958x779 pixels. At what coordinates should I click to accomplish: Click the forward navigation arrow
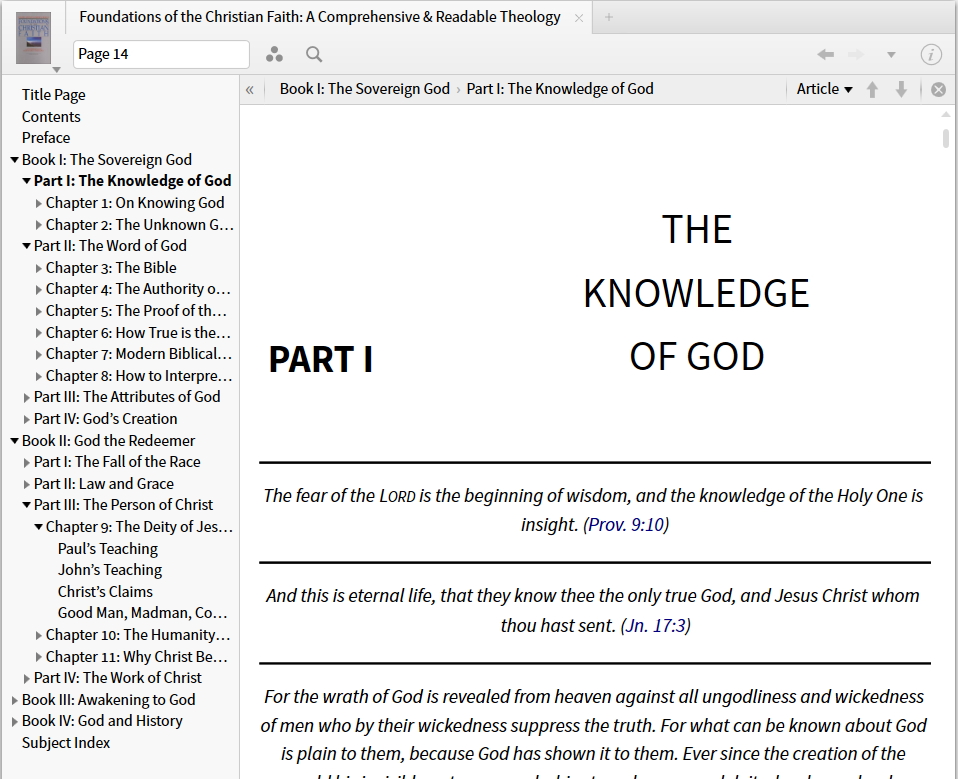pyautogui.click(x=856, y=55)
